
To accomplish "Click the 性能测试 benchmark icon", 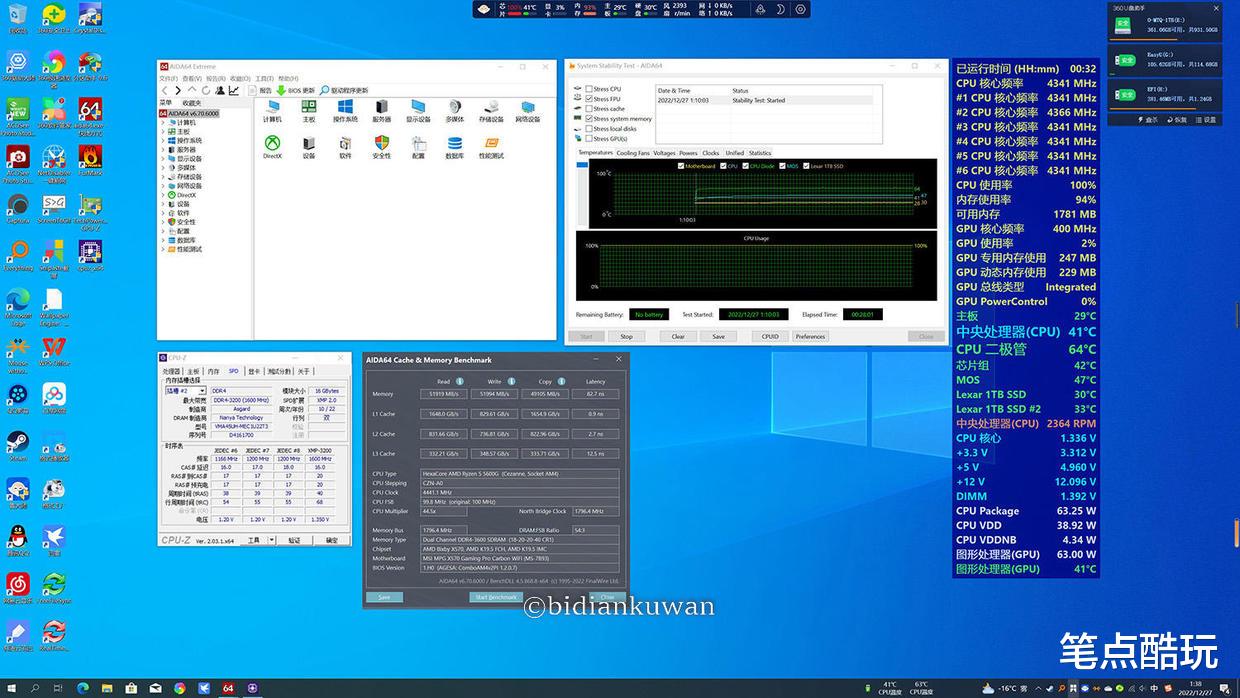I will pyautogui.click(x=491, y=143).
